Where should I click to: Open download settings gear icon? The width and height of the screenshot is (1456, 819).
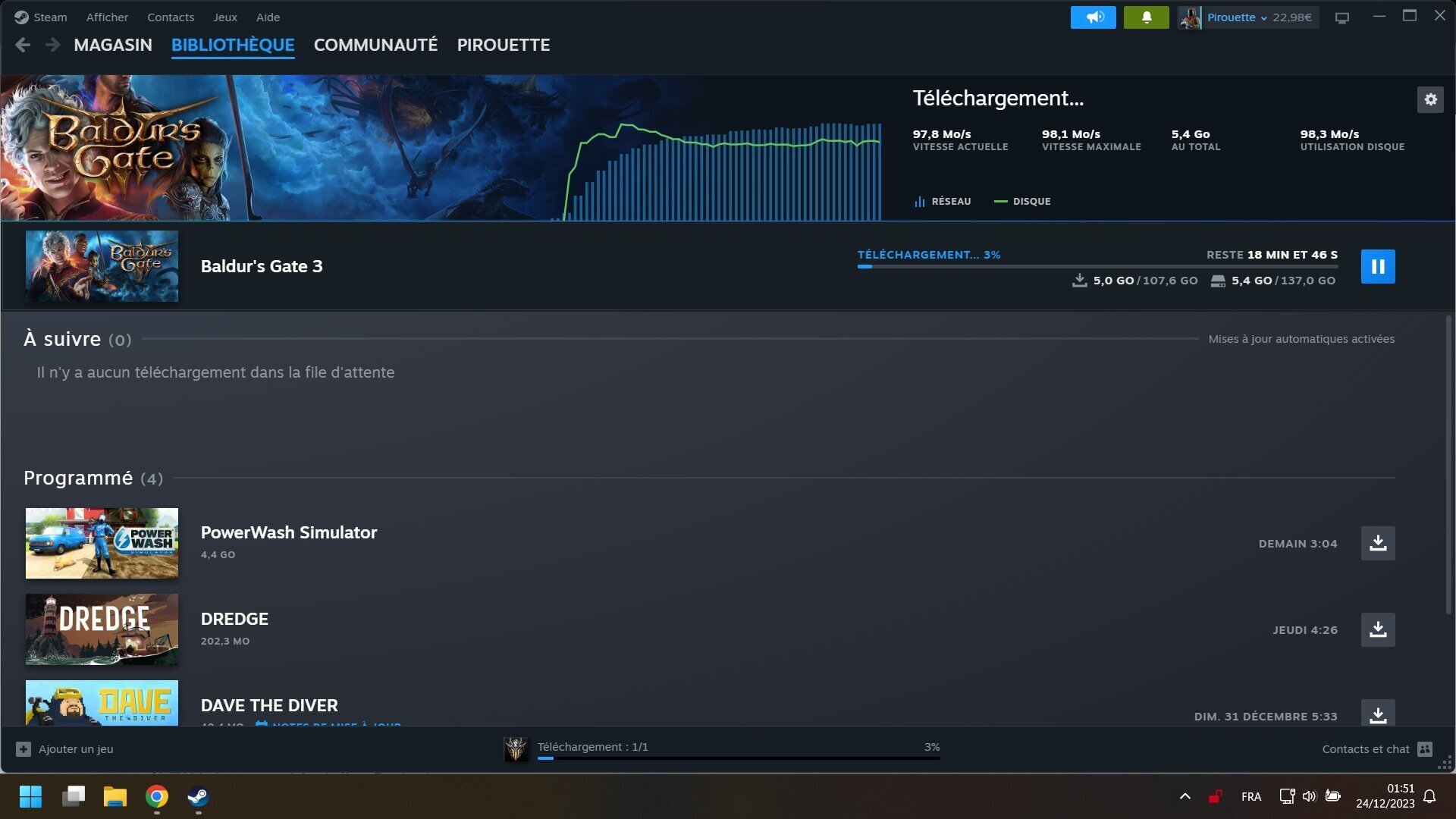click(x=1430, y=99)
